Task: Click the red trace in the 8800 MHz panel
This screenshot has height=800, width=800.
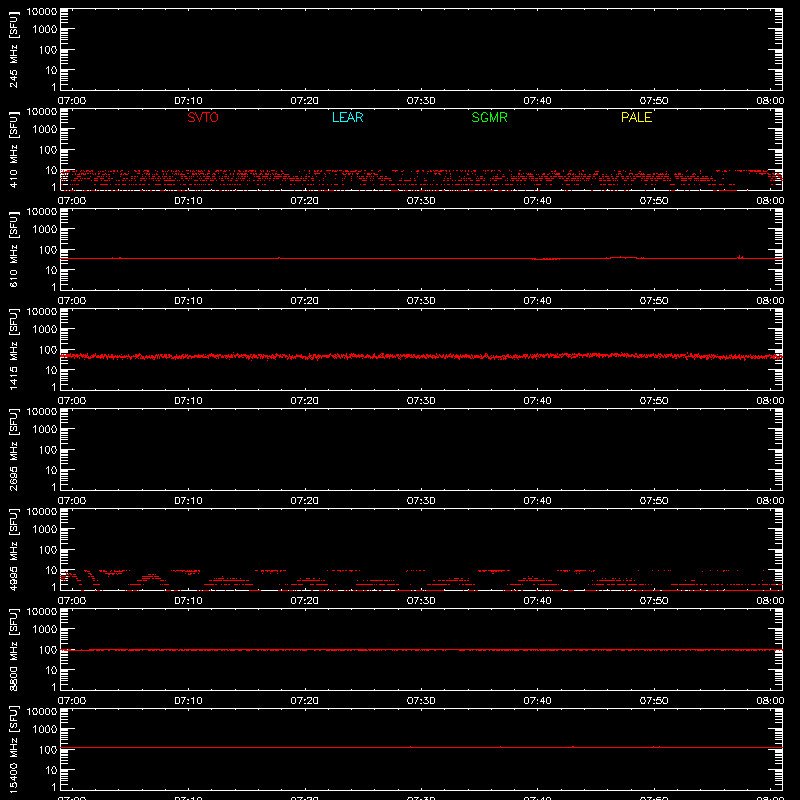Action: click(x=421, y=650)
